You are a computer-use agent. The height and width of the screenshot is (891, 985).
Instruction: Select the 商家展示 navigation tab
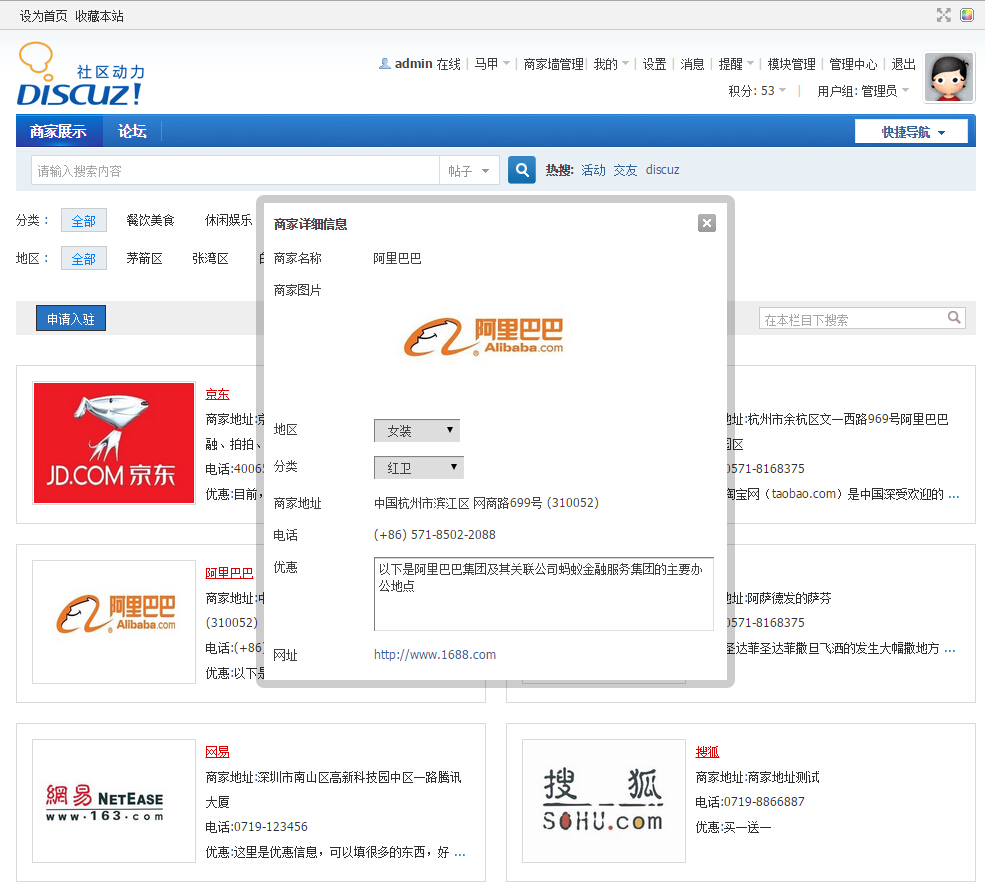(x=58, y=131)
